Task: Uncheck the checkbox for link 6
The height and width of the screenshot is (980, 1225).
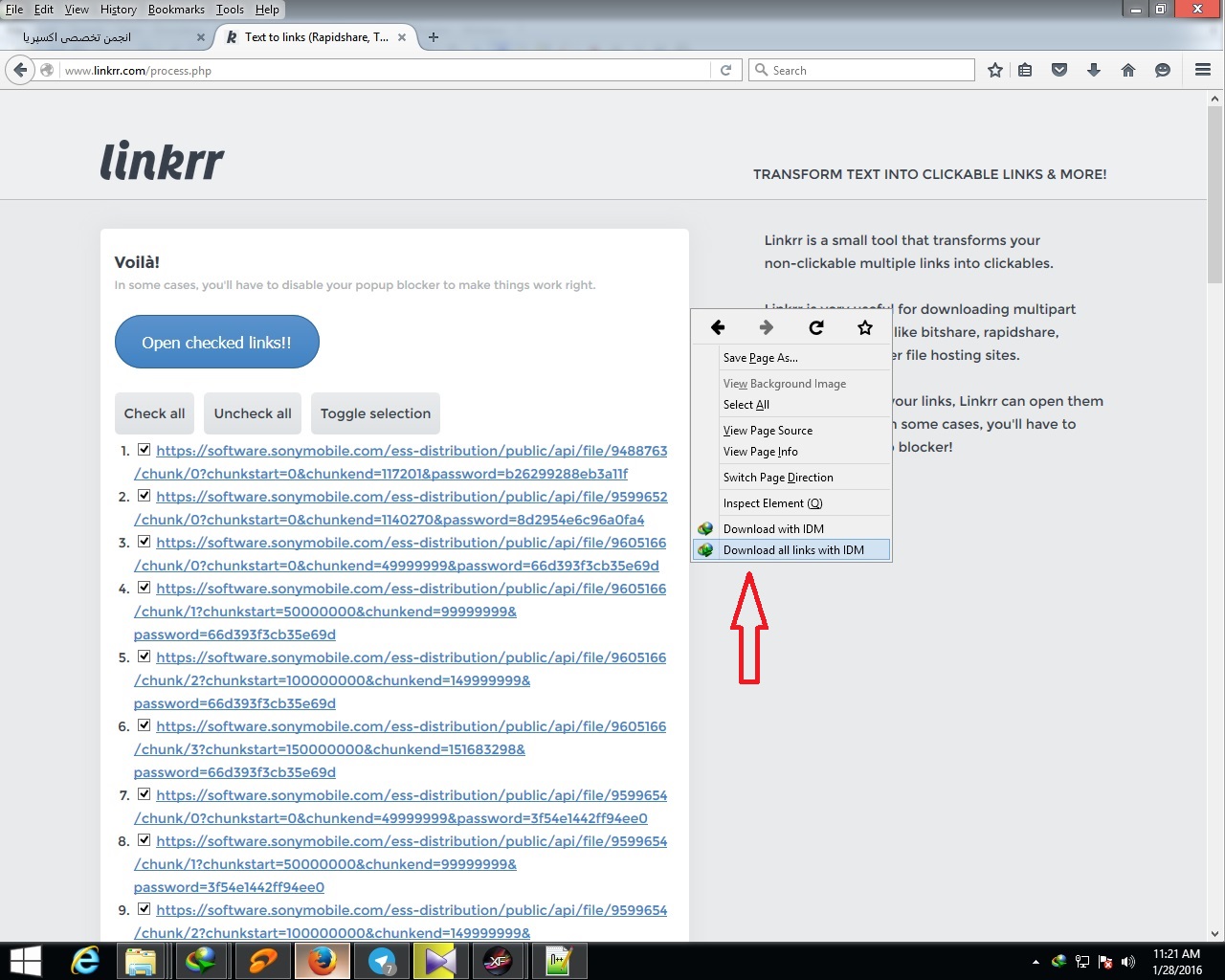Action: point(144,725)
